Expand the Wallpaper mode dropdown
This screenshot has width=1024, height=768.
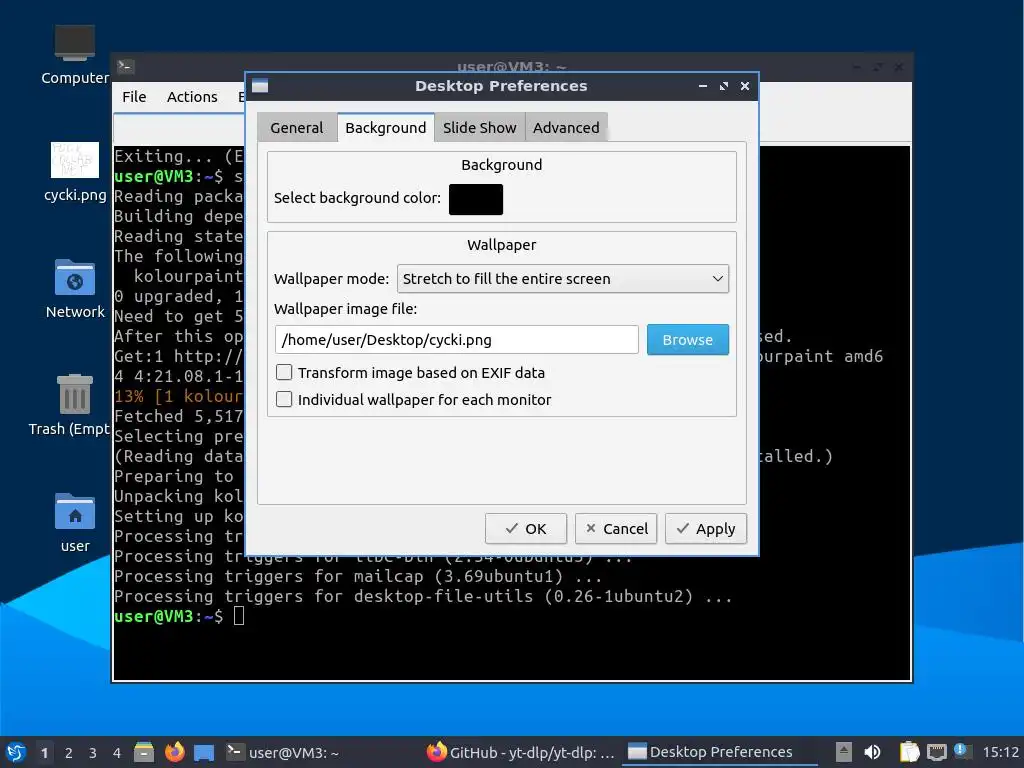[563, 279]
